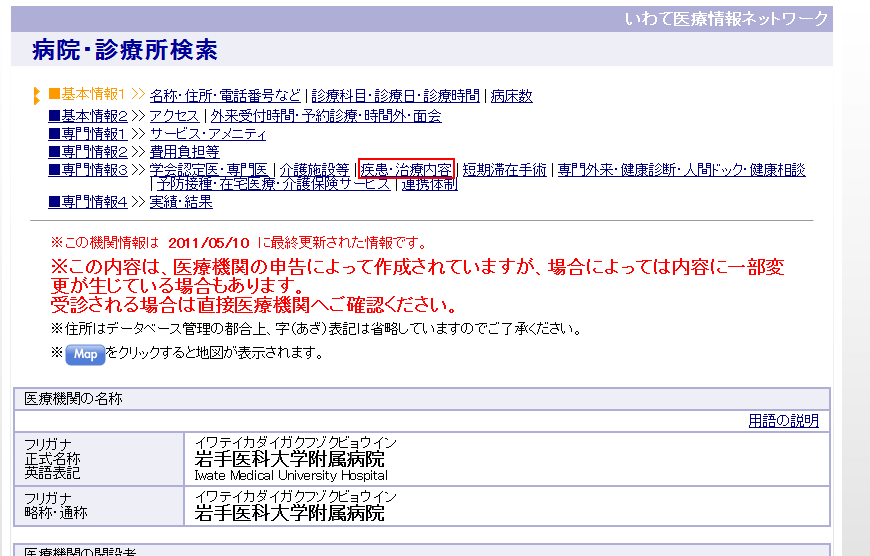Select ■専門情報2 menu entry

point(88,151)
